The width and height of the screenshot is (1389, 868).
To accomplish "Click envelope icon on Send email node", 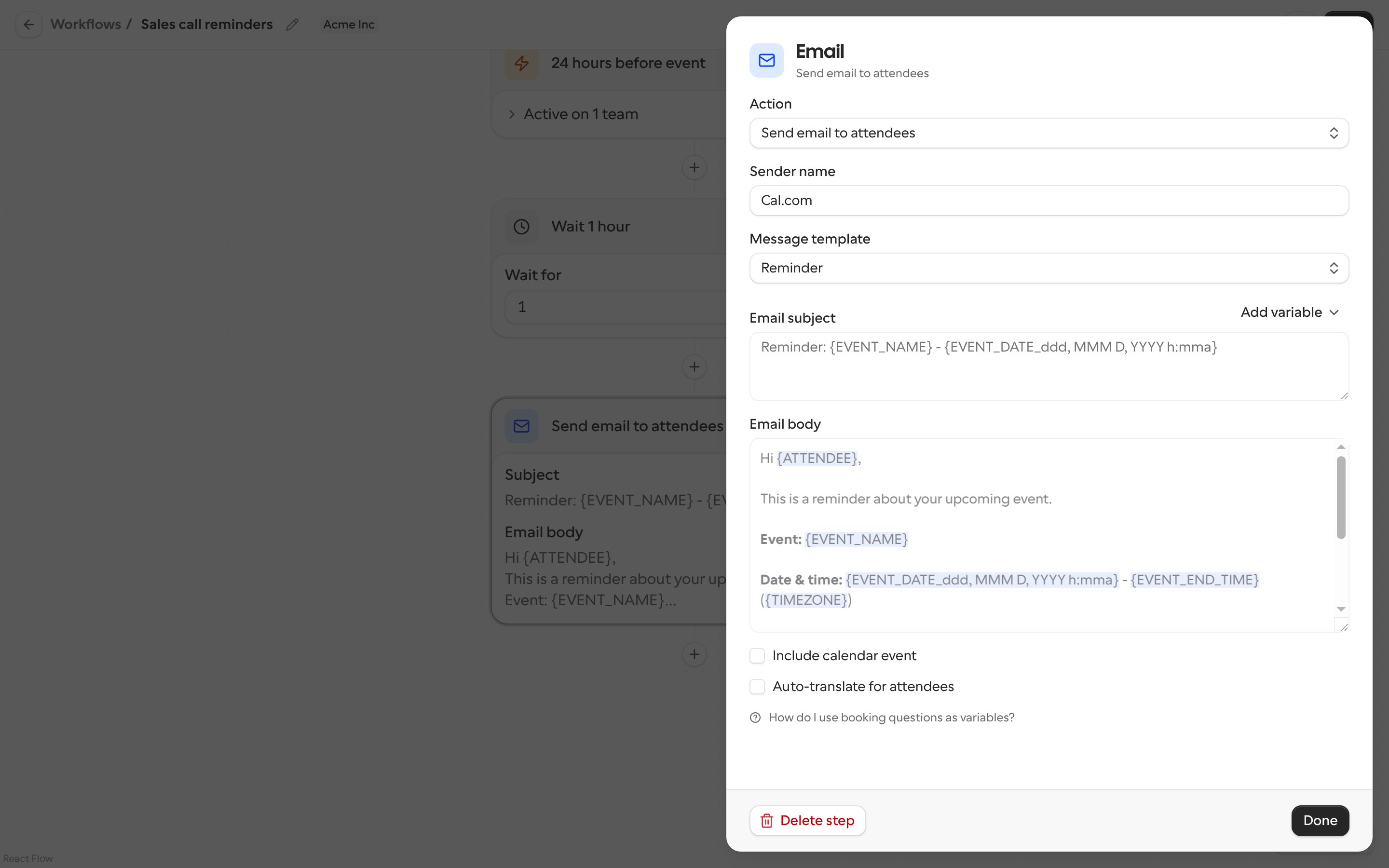I will [x=521, y=426].
